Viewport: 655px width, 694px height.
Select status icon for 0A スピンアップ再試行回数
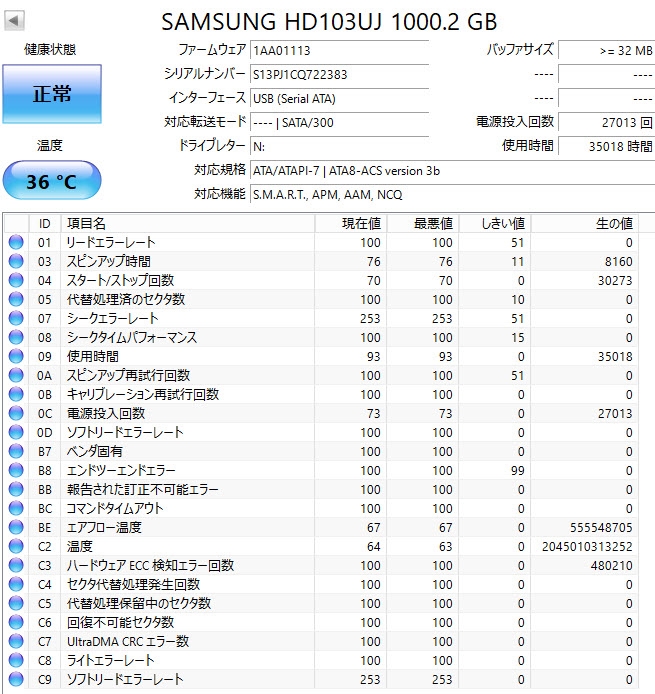coord(16,375)
